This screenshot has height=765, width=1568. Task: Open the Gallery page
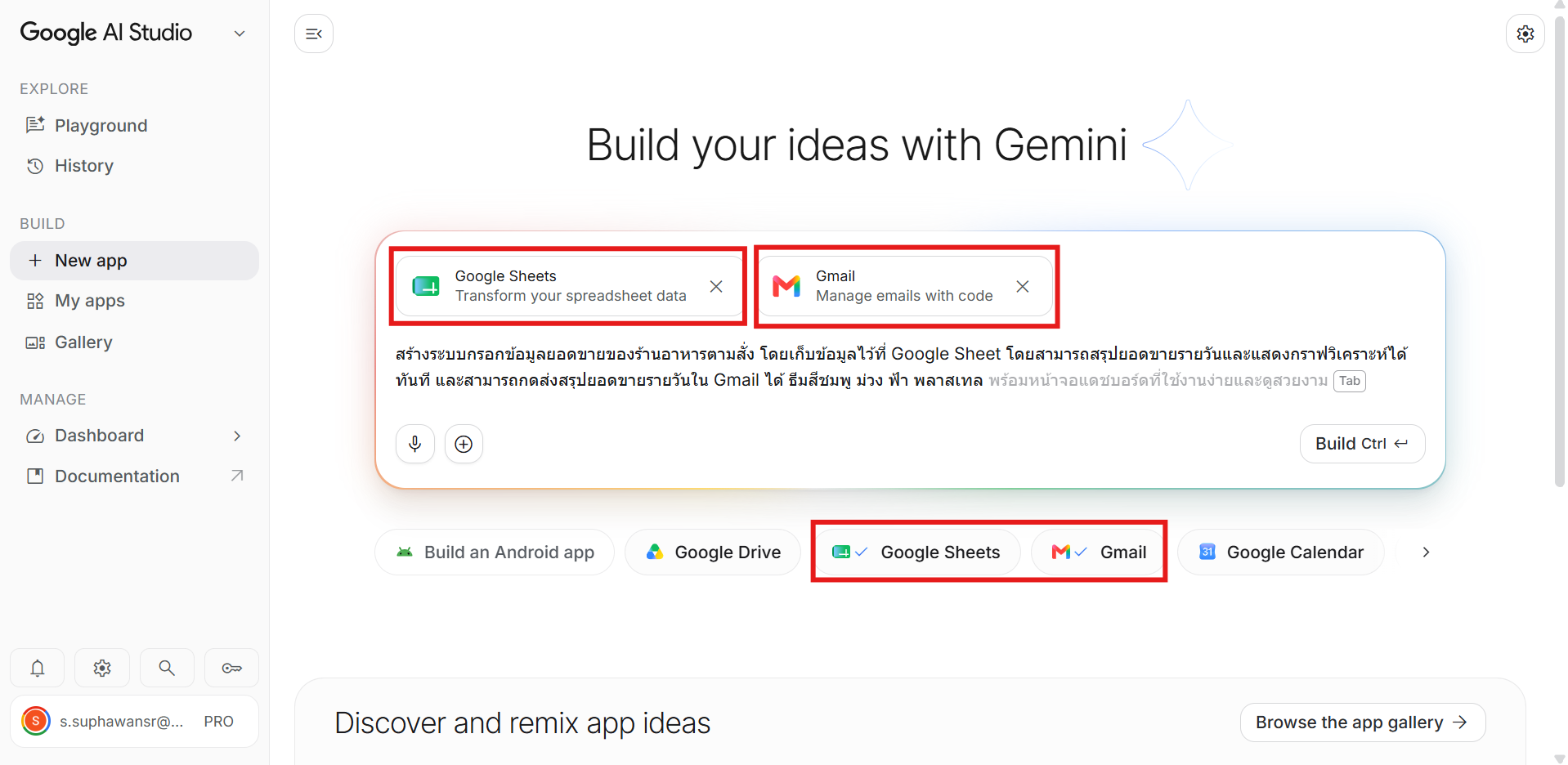(134, 342)
